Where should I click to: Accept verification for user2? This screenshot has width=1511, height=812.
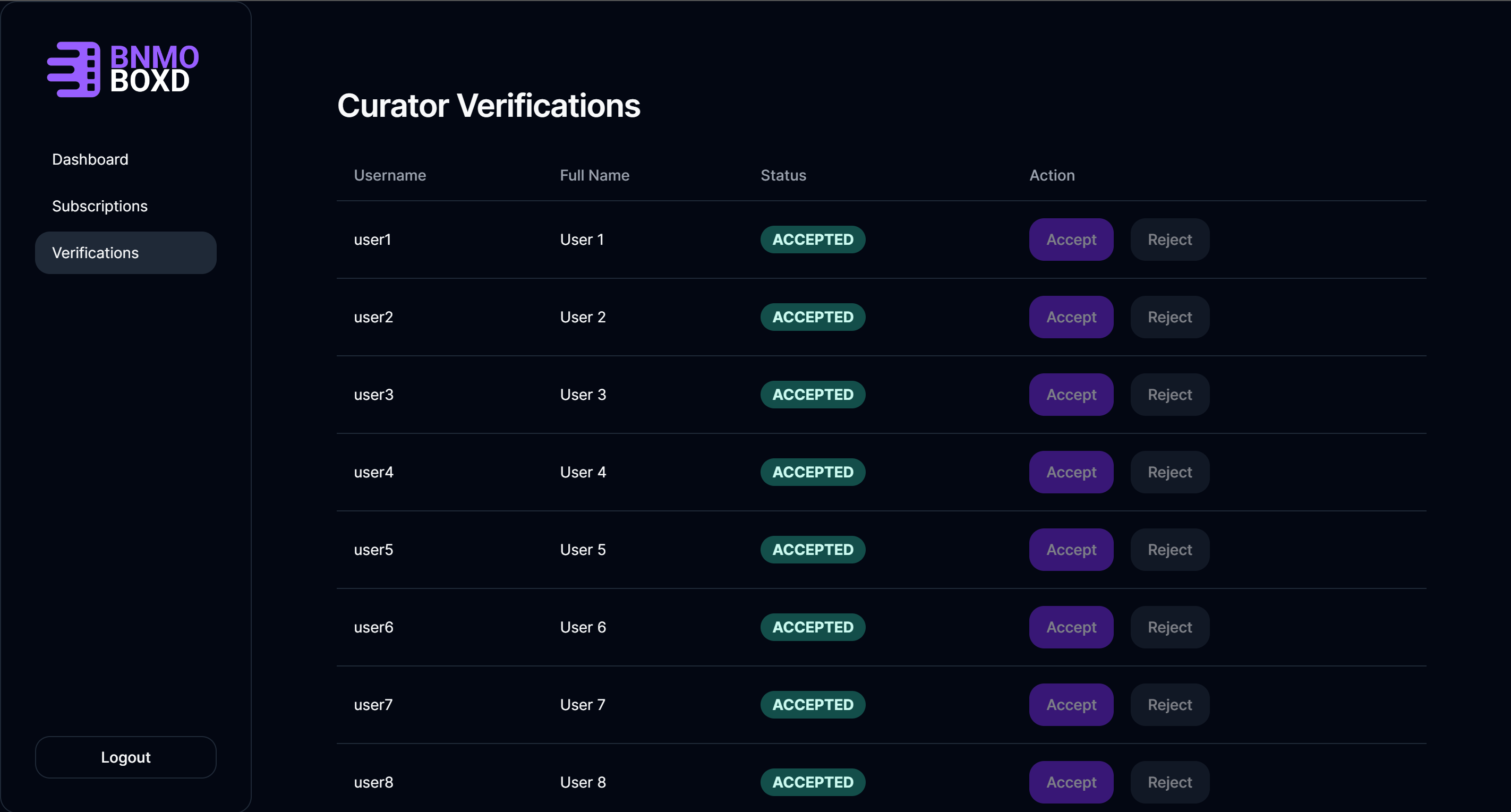pyautogui.click(x=1071, y=318)
